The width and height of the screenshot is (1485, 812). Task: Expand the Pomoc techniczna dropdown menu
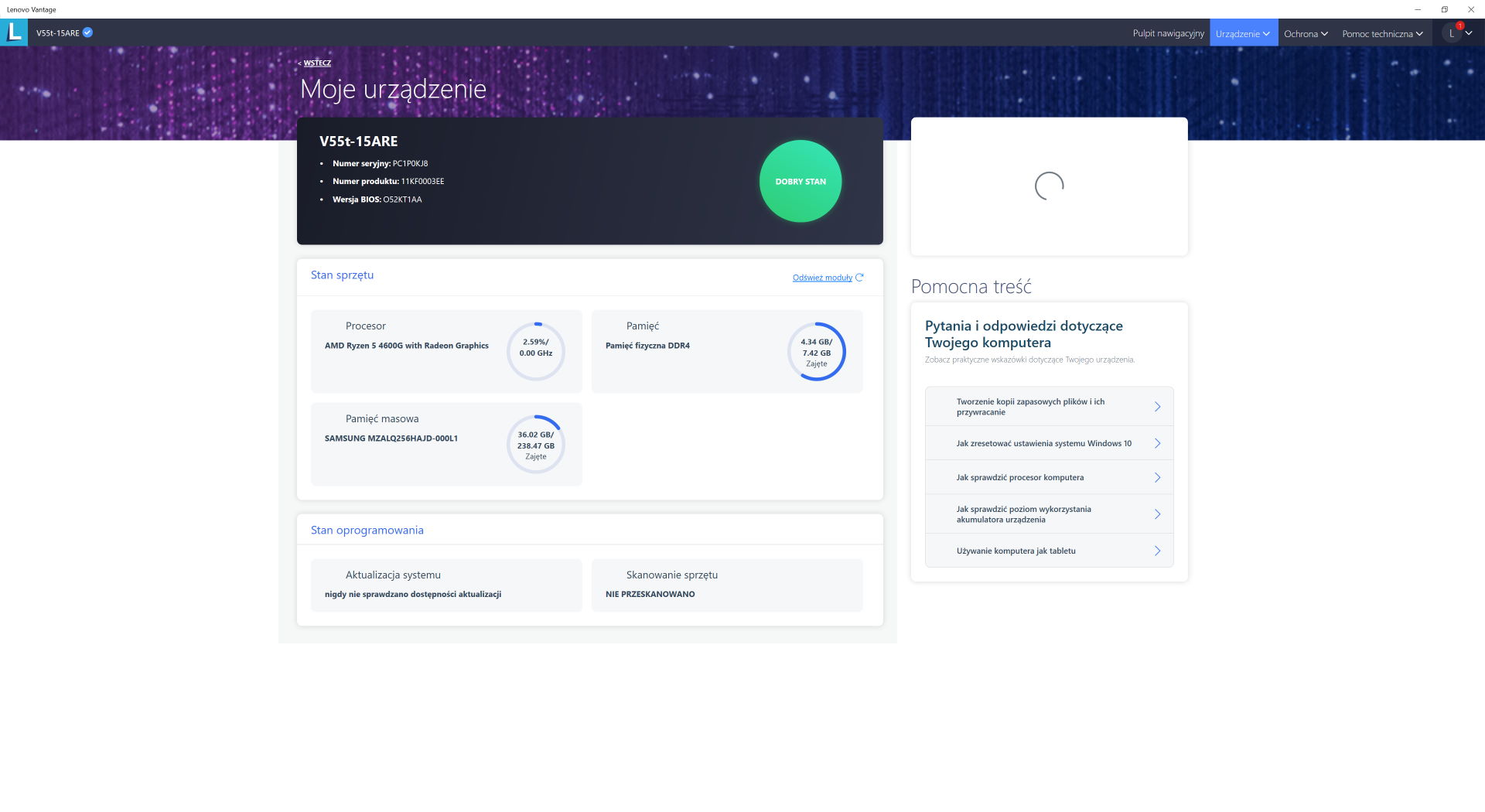tap(1382, 33)
